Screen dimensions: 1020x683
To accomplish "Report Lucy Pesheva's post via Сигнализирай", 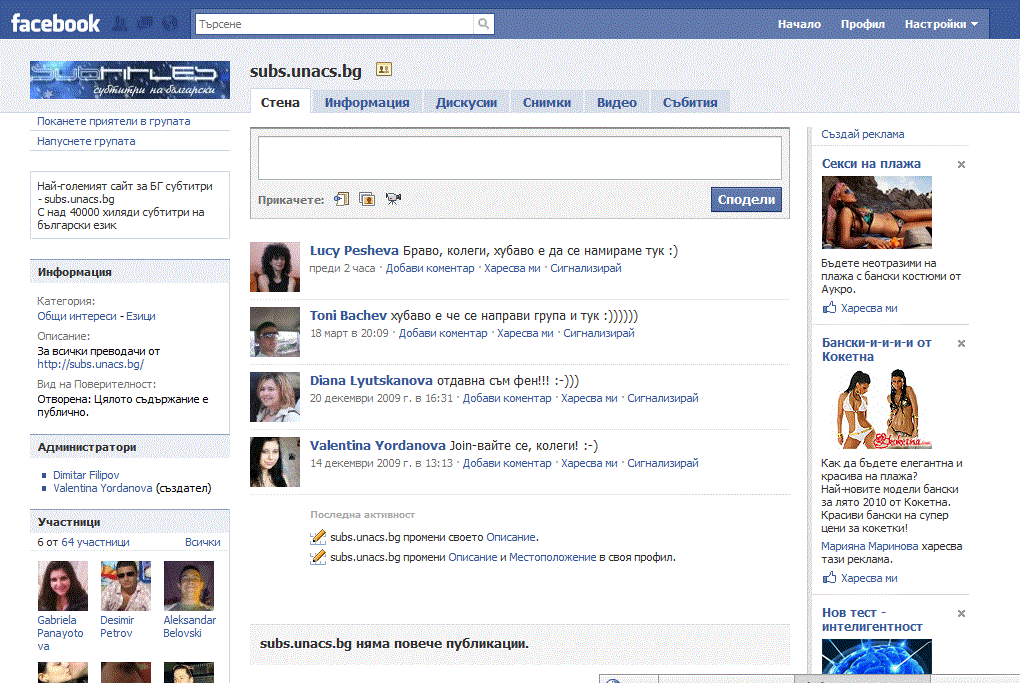I will pos(585,268).
